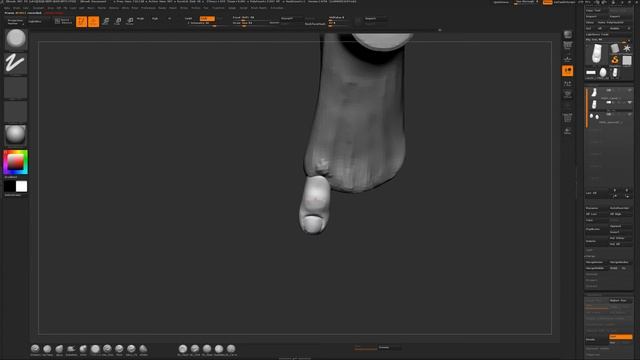Screen dimensions: 640x360
Task: Expand the Remesh section
Action: coord(592,274)
